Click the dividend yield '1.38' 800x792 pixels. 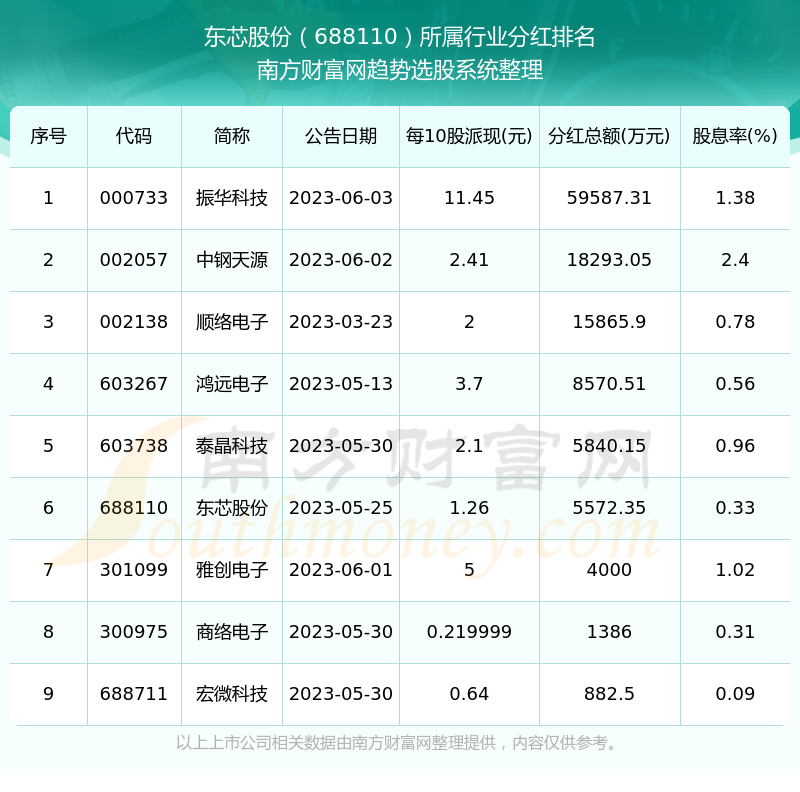(735, 198)
